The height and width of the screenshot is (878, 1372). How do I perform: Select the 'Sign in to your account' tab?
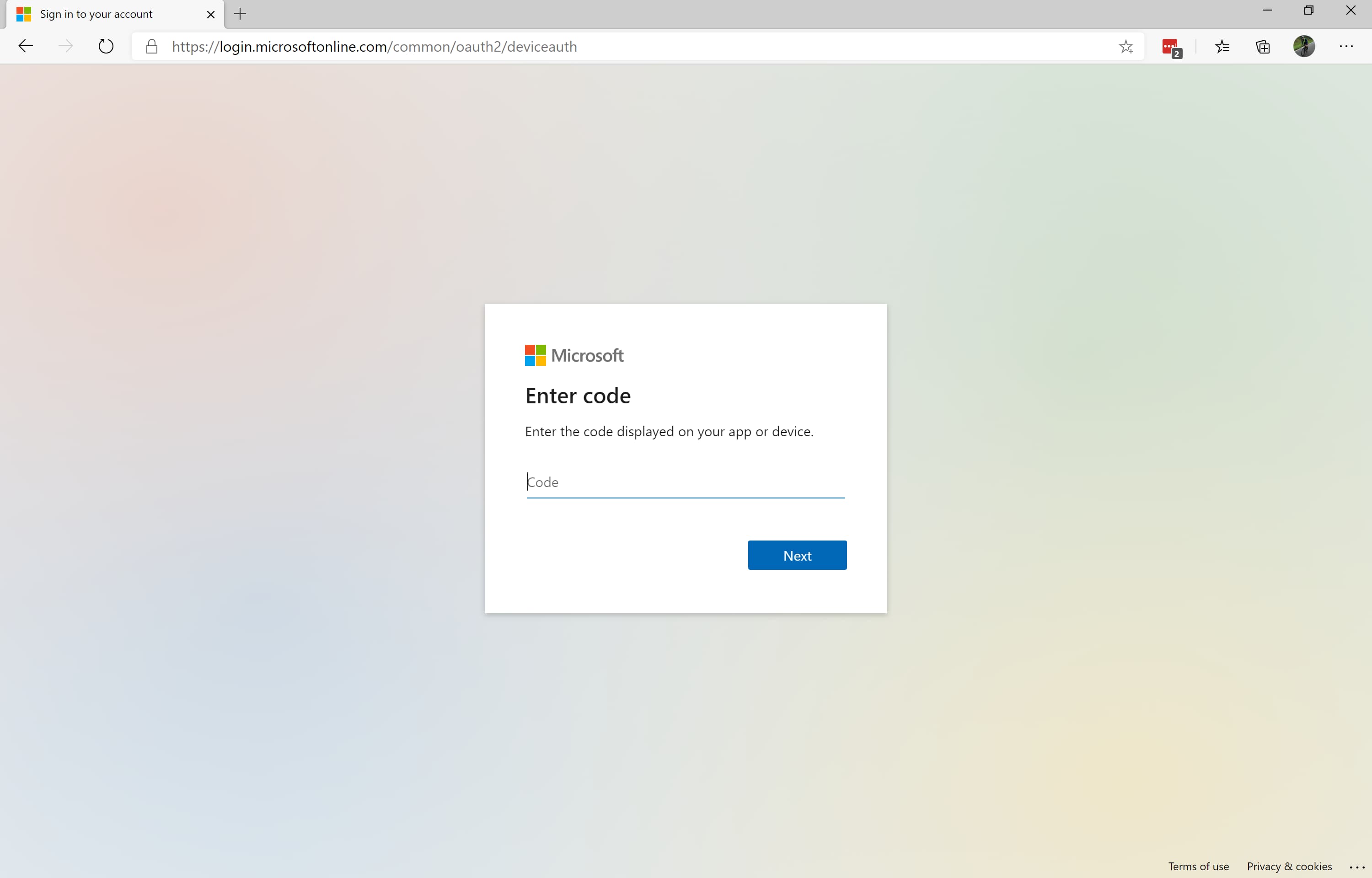coord(116,14)
